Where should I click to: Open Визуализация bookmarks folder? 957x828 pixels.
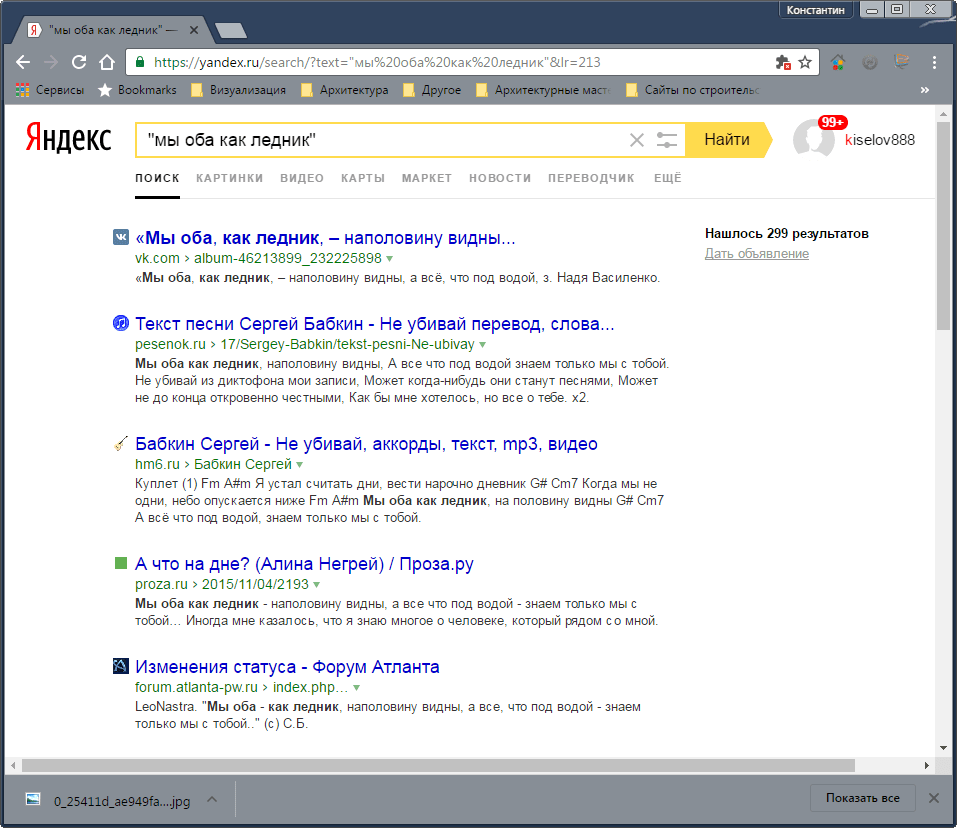point(239,90)
